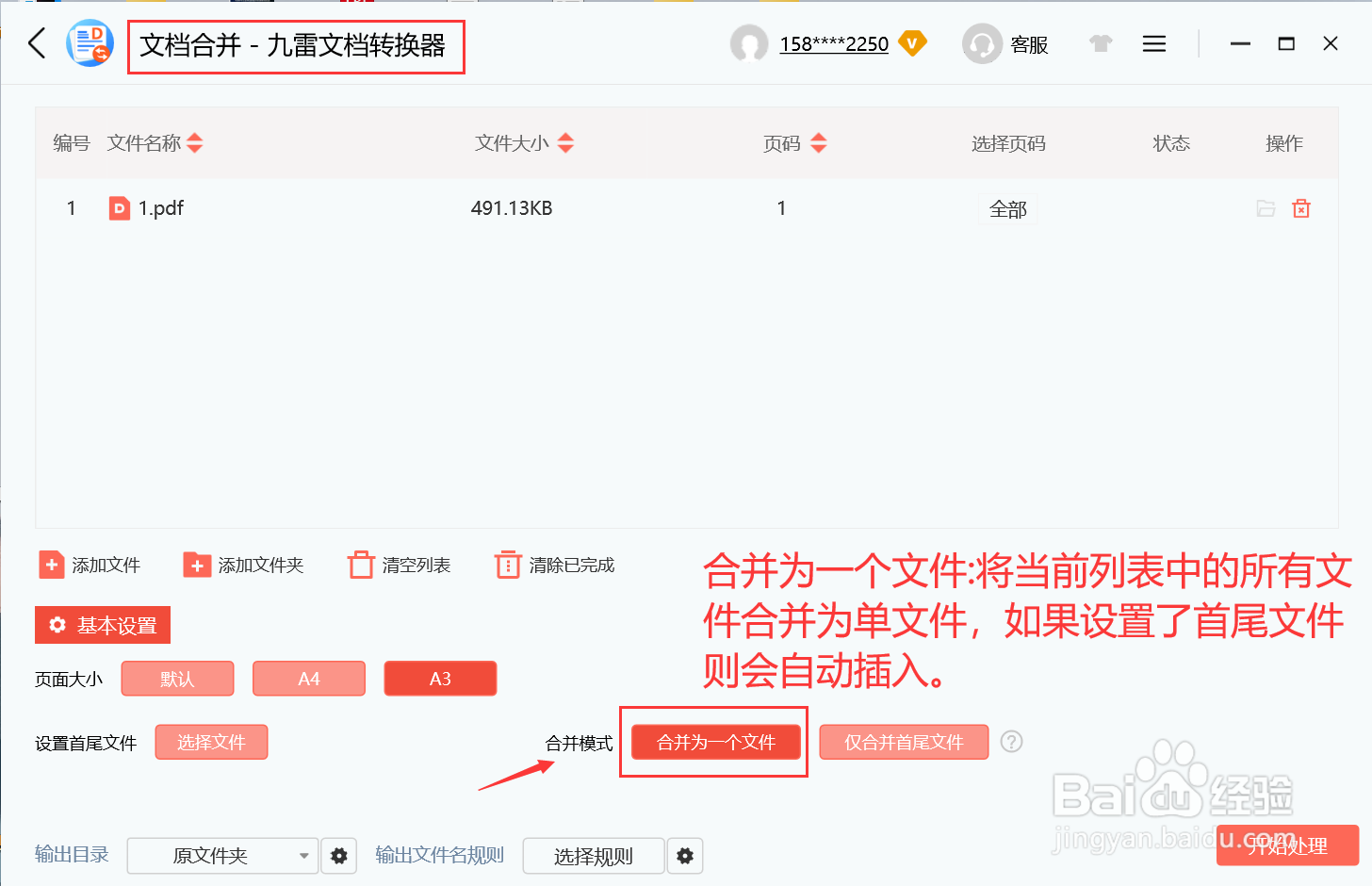
Task: Set page size to A4
Action: [309, 679]
